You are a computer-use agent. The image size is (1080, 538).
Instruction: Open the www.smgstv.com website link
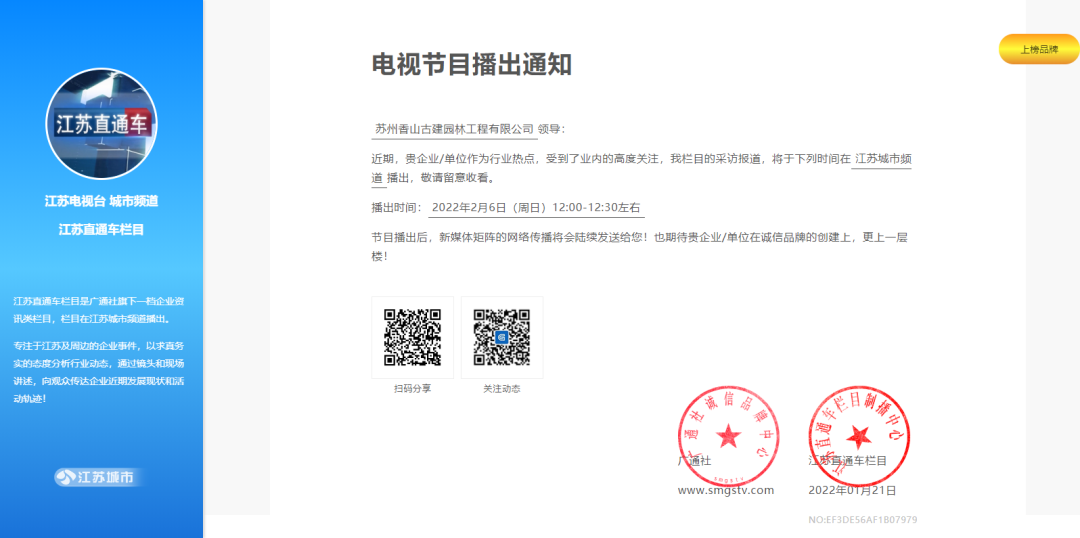pyautogui.click(x=726, y=490)
